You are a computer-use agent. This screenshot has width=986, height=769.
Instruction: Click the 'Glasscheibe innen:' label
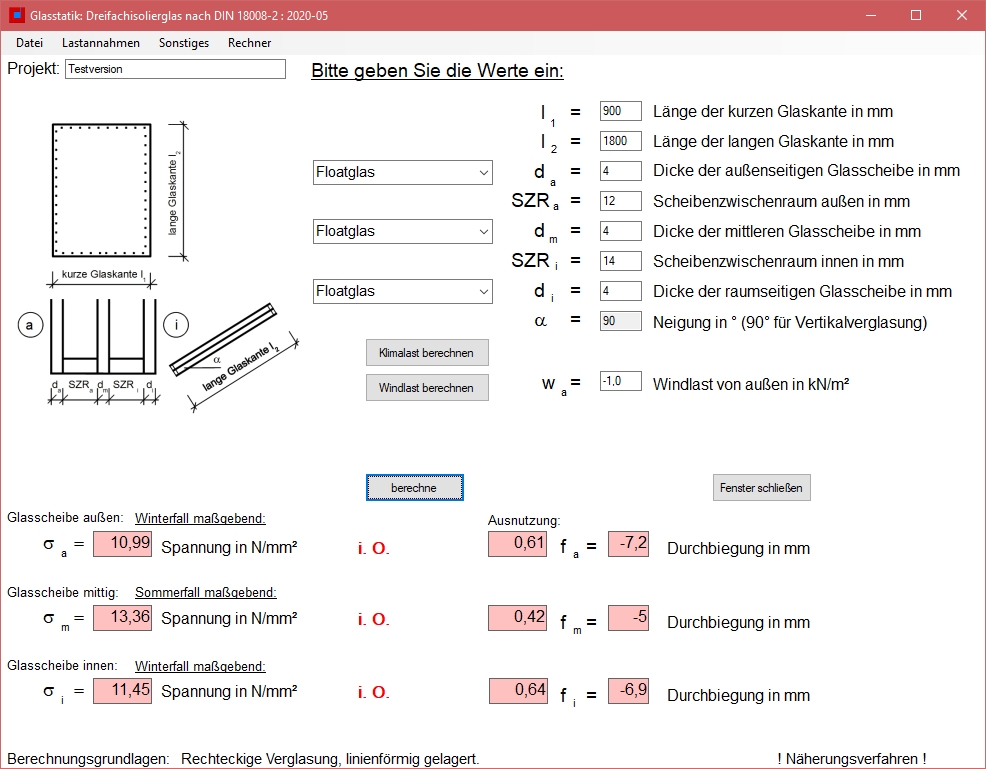62,665
